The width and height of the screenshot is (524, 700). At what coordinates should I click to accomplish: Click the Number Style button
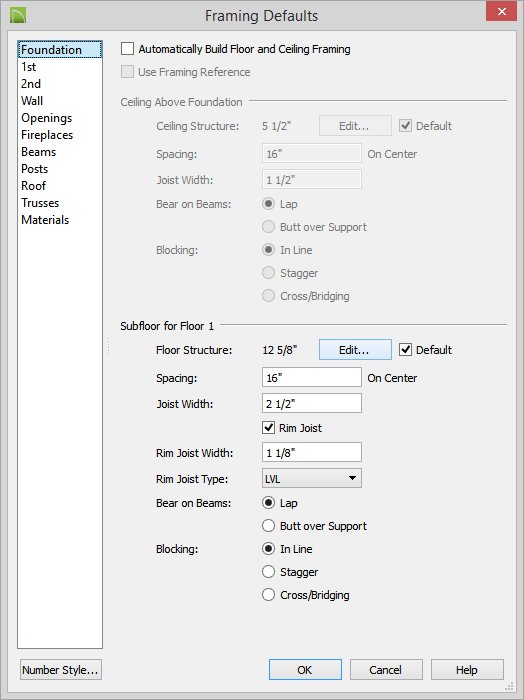click(x=61, y=670)
